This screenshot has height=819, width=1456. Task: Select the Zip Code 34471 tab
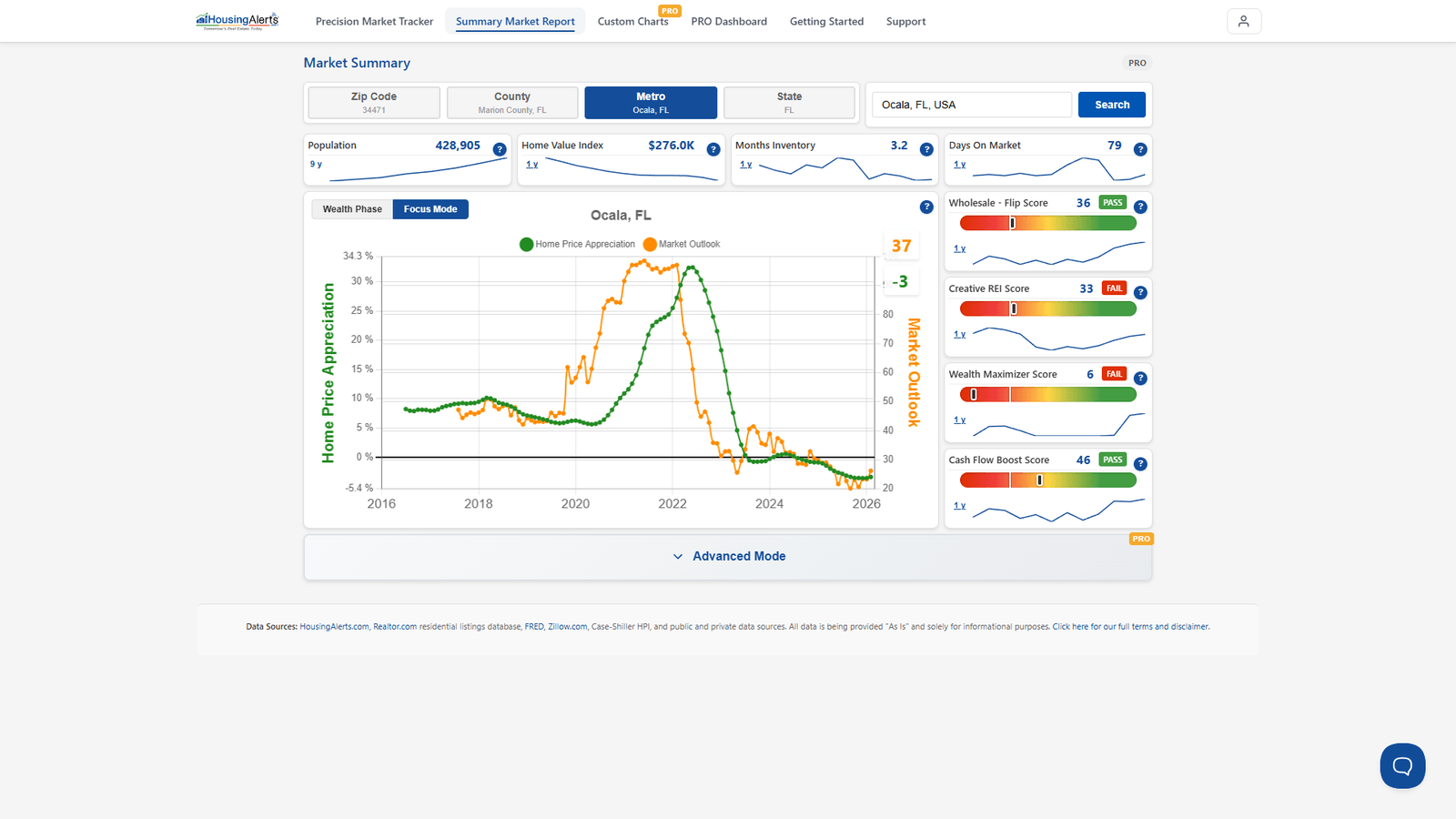pyautogui.click(x=374, y=103)
